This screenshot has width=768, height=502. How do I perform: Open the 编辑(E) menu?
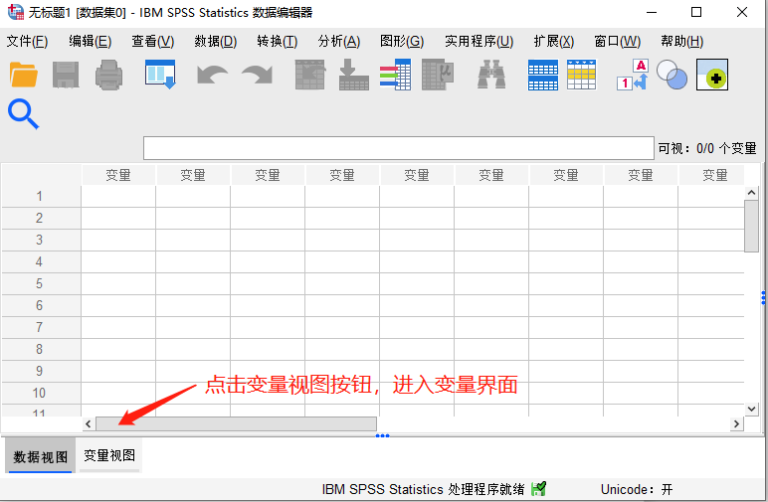(x=90, y=42)
